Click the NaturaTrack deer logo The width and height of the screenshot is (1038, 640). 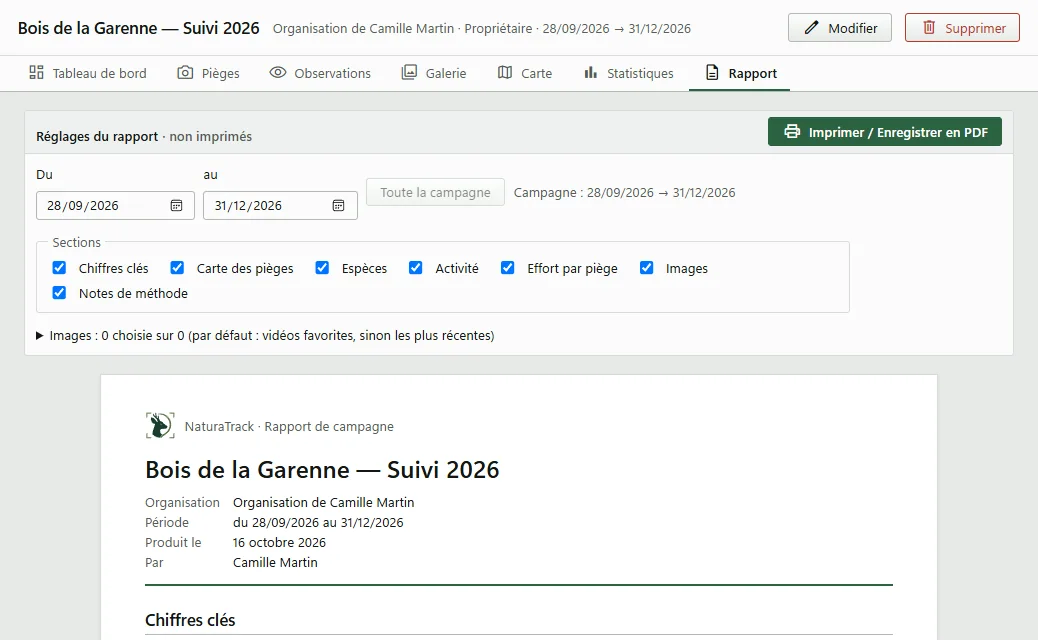[160, 426]
